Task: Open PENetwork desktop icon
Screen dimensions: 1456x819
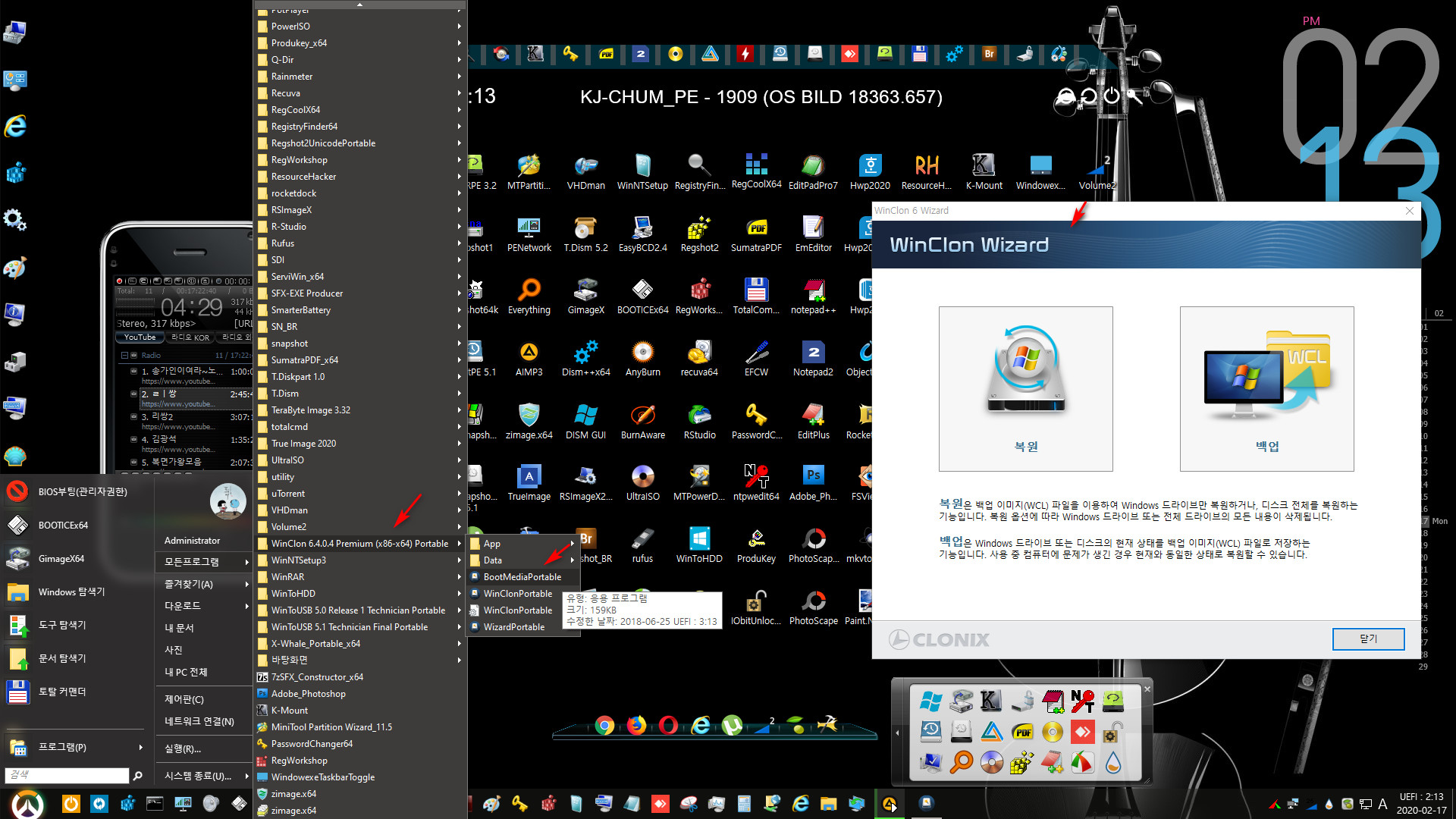Action: click(529, 234)
